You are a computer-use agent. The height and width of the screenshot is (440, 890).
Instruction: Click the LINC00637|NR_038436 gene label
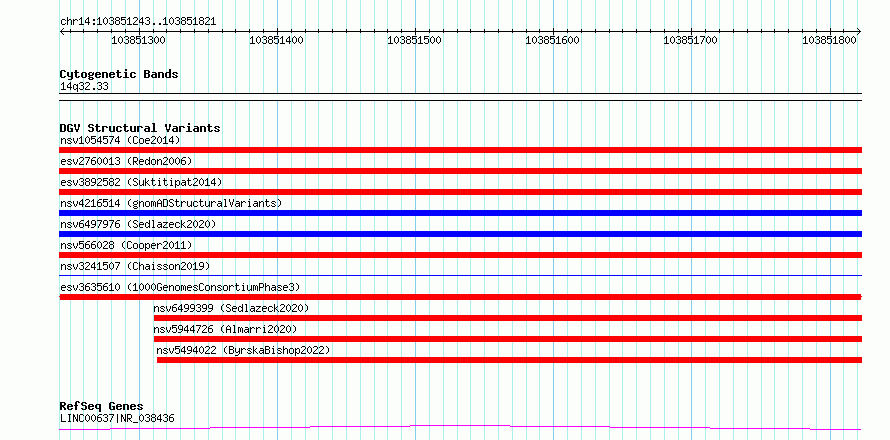pos(117,419)
